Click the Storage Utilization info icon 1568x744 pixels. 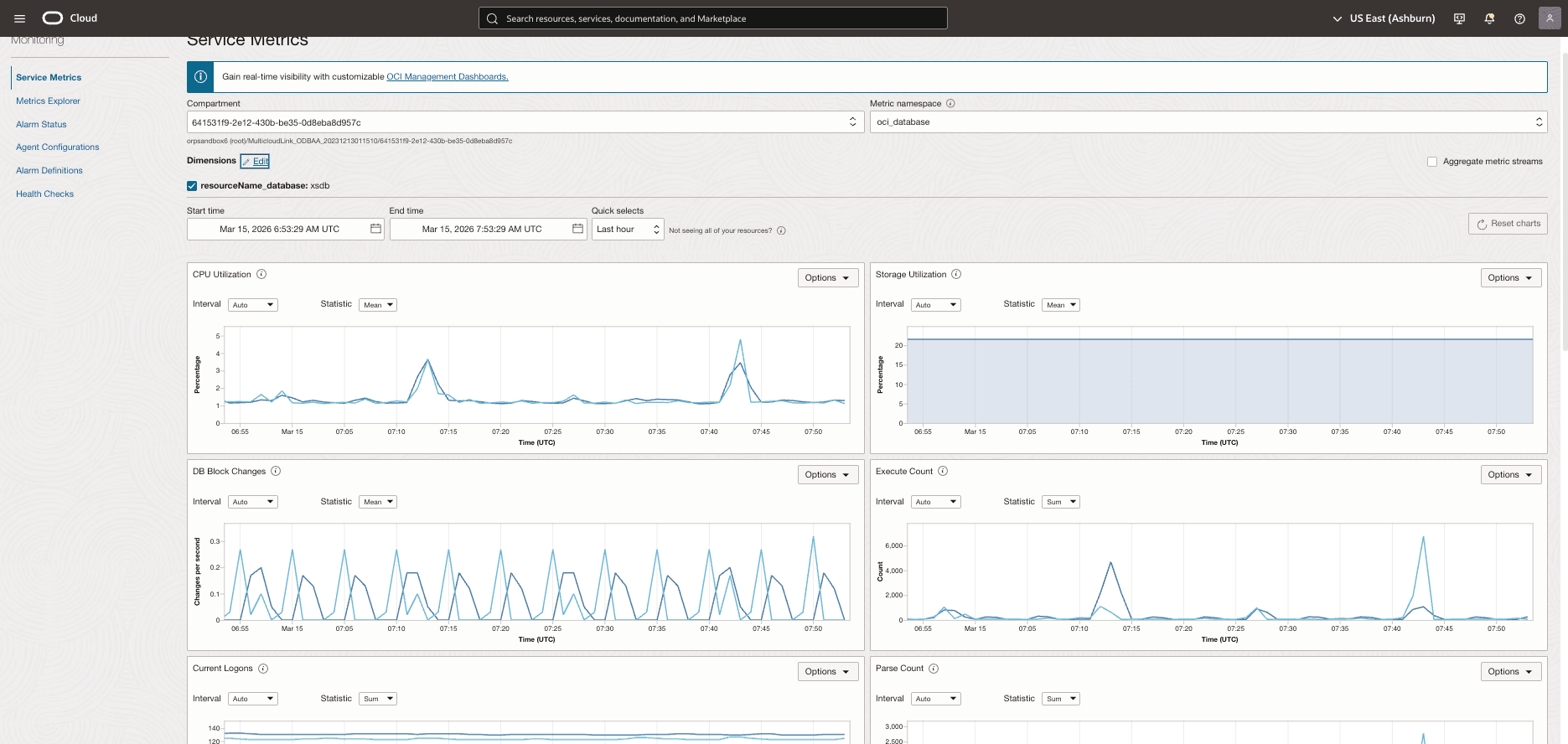point(956,274)
